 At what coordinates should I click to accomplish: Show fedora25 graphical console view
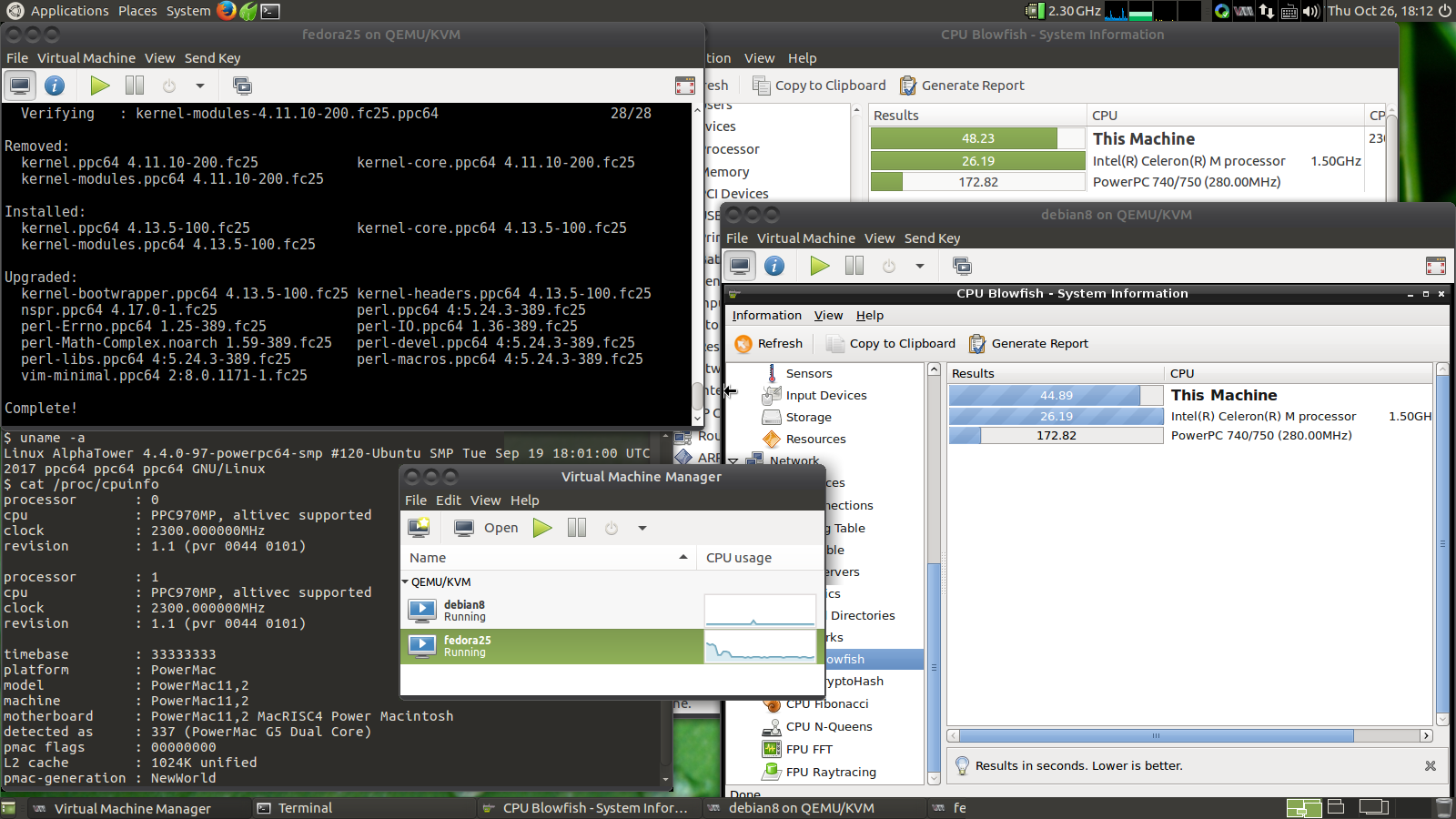click(x=20, y=86)
